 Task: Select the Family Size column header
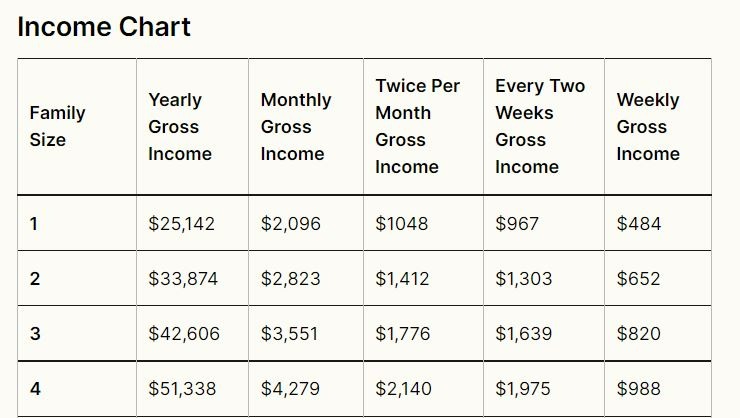point(57,127)
